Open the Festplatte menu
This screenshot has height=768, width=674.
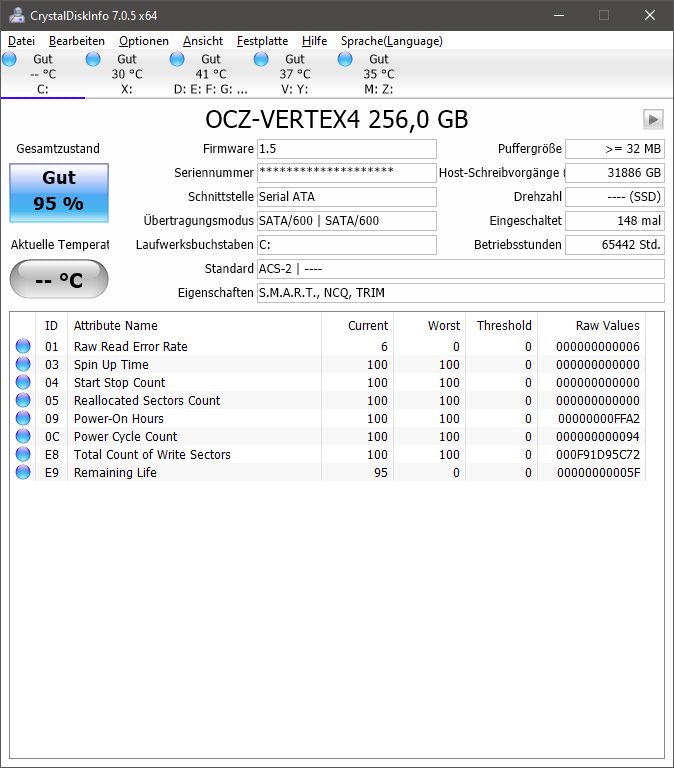[263, 41]
